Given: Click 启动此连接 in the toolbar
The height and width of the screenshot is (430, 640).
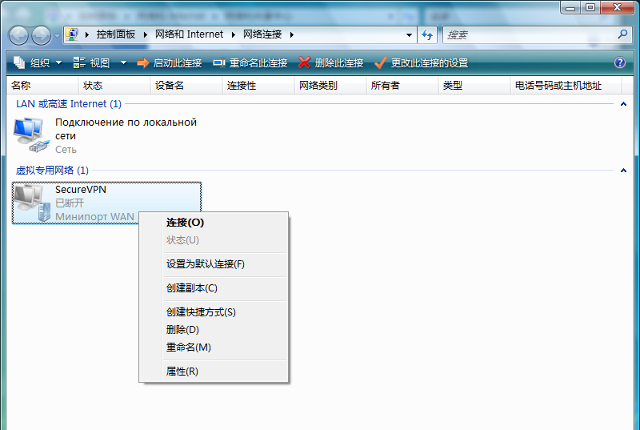Looking at the screenshot, I should 169,62.
